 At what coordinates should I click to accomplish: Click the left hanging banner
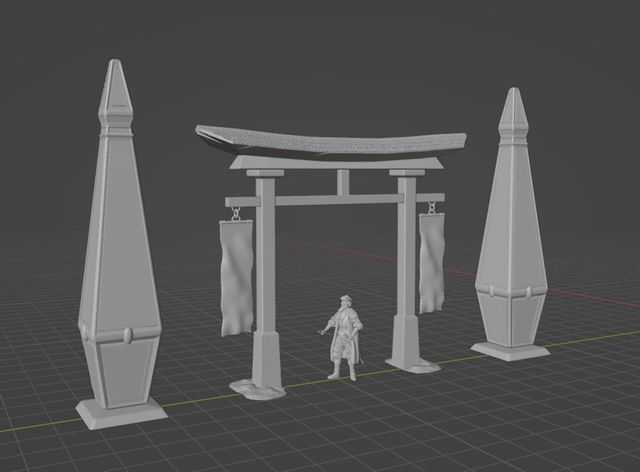click(x=236, y=275)
